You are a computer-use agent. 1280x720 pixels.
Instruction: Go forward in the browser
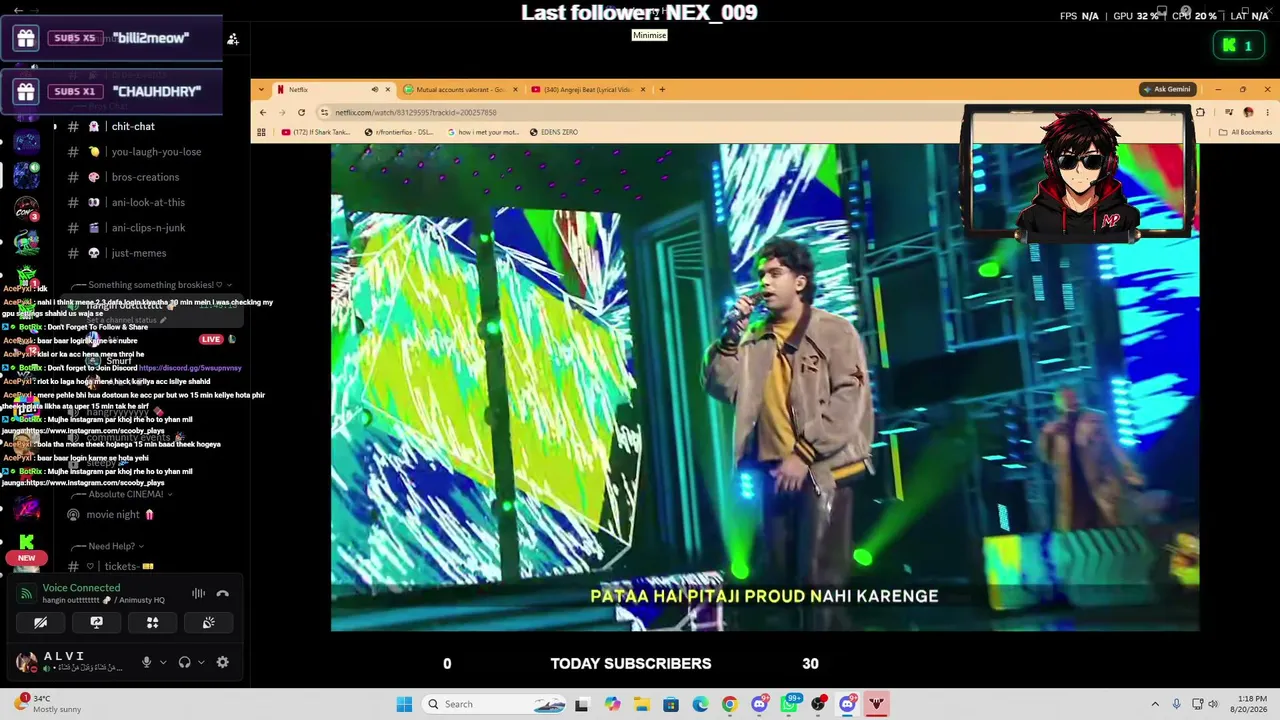click(282, 112)
